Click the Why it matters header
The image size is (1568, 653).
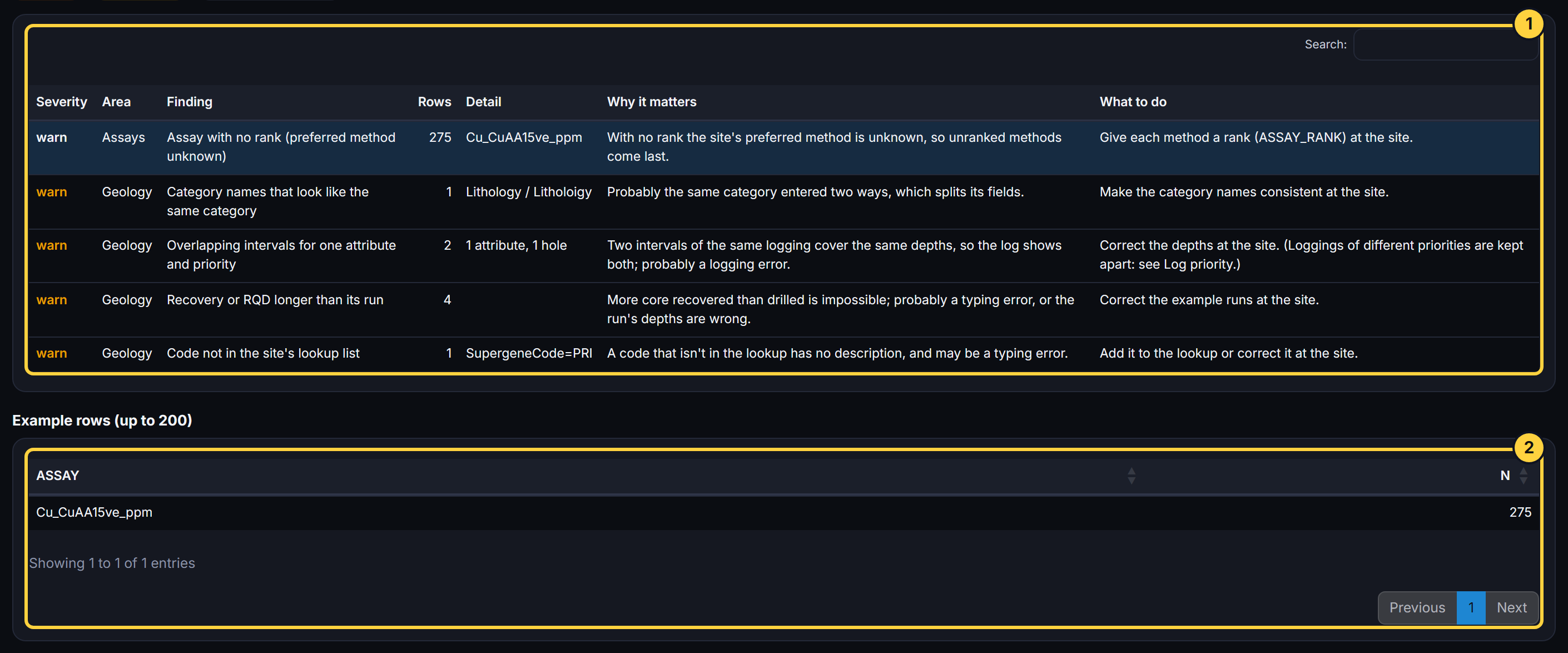(x=651, y=102)
